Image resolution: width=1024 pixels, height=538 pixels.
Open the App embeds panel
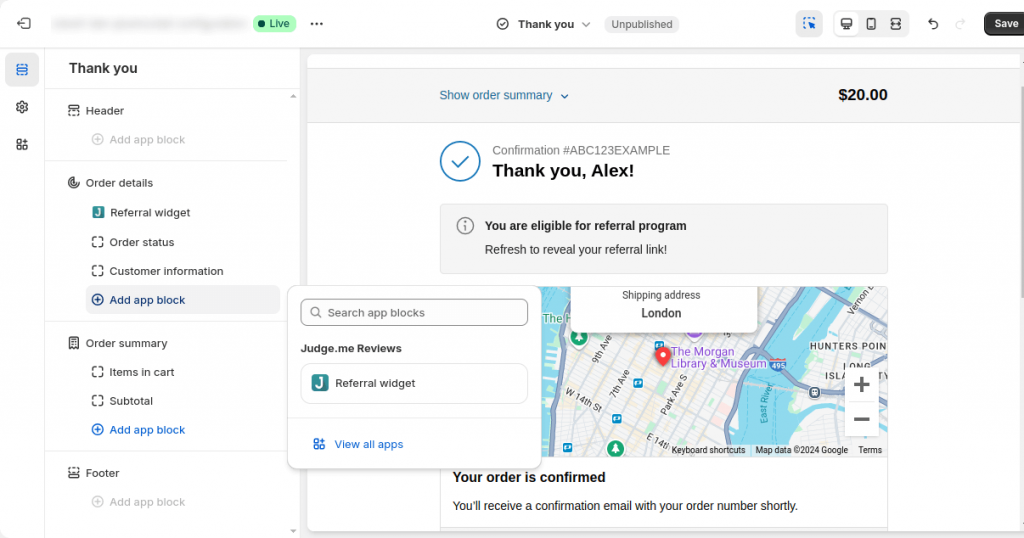[22, 144]
